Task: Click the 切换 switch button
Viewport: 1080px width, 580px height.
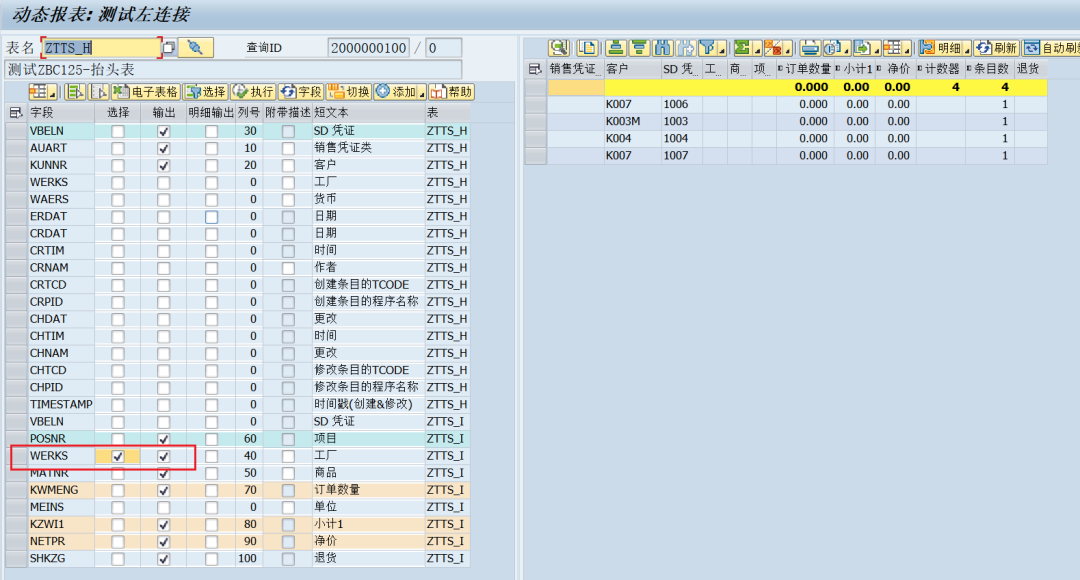Action: 349,92
